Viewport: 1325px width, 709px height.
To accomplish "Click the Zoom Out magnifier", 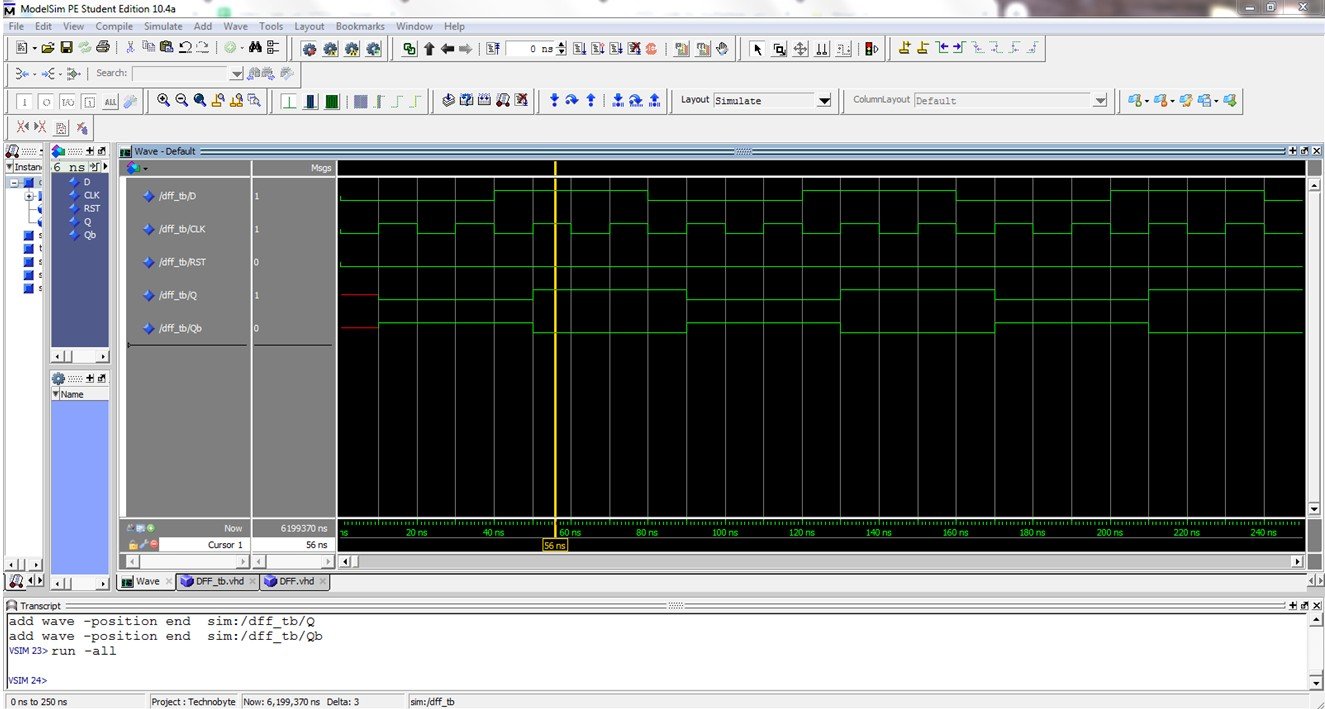I will pyautogui.click(x=182, y=100).
